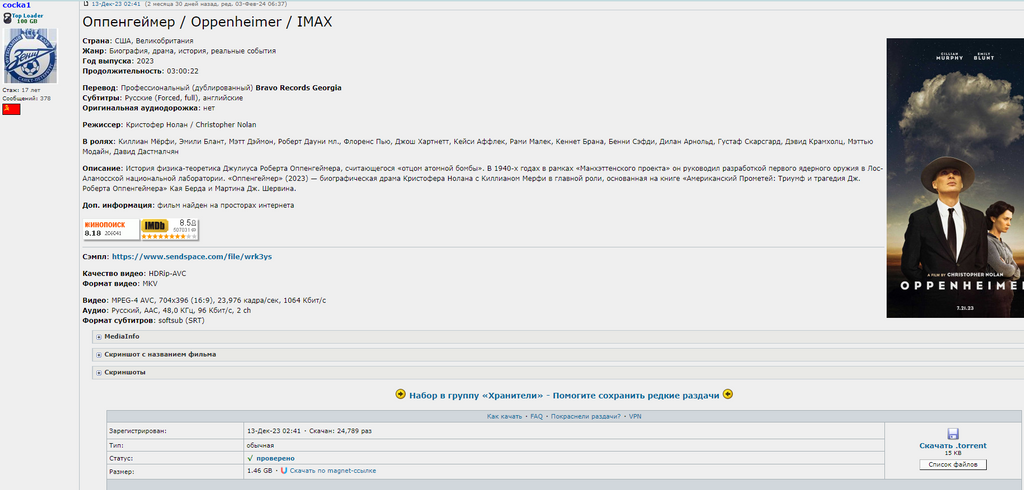Click the Зарегистрирован row label
The image size is (1024, 490).
tap(138, 431)
